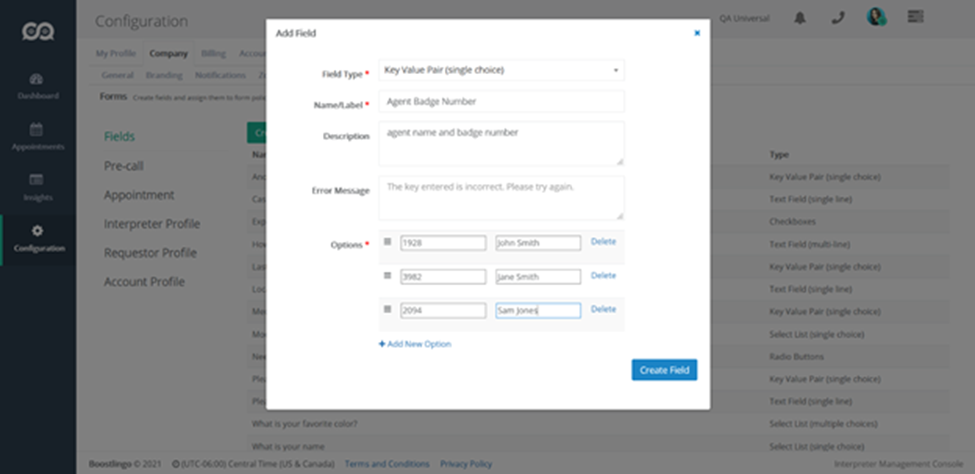Screen dimensions: 975x474
Task: Switch to the My Profile tab
Action: pyautogui.click(x=115, y=54)
